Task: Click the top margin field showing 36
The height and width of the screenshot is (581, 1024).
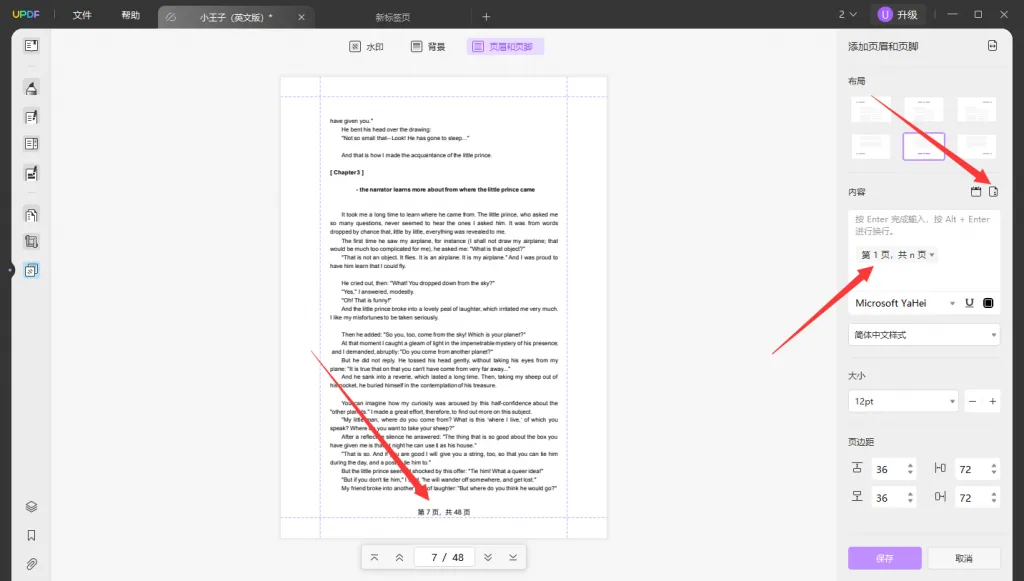Action: point(887,469)
